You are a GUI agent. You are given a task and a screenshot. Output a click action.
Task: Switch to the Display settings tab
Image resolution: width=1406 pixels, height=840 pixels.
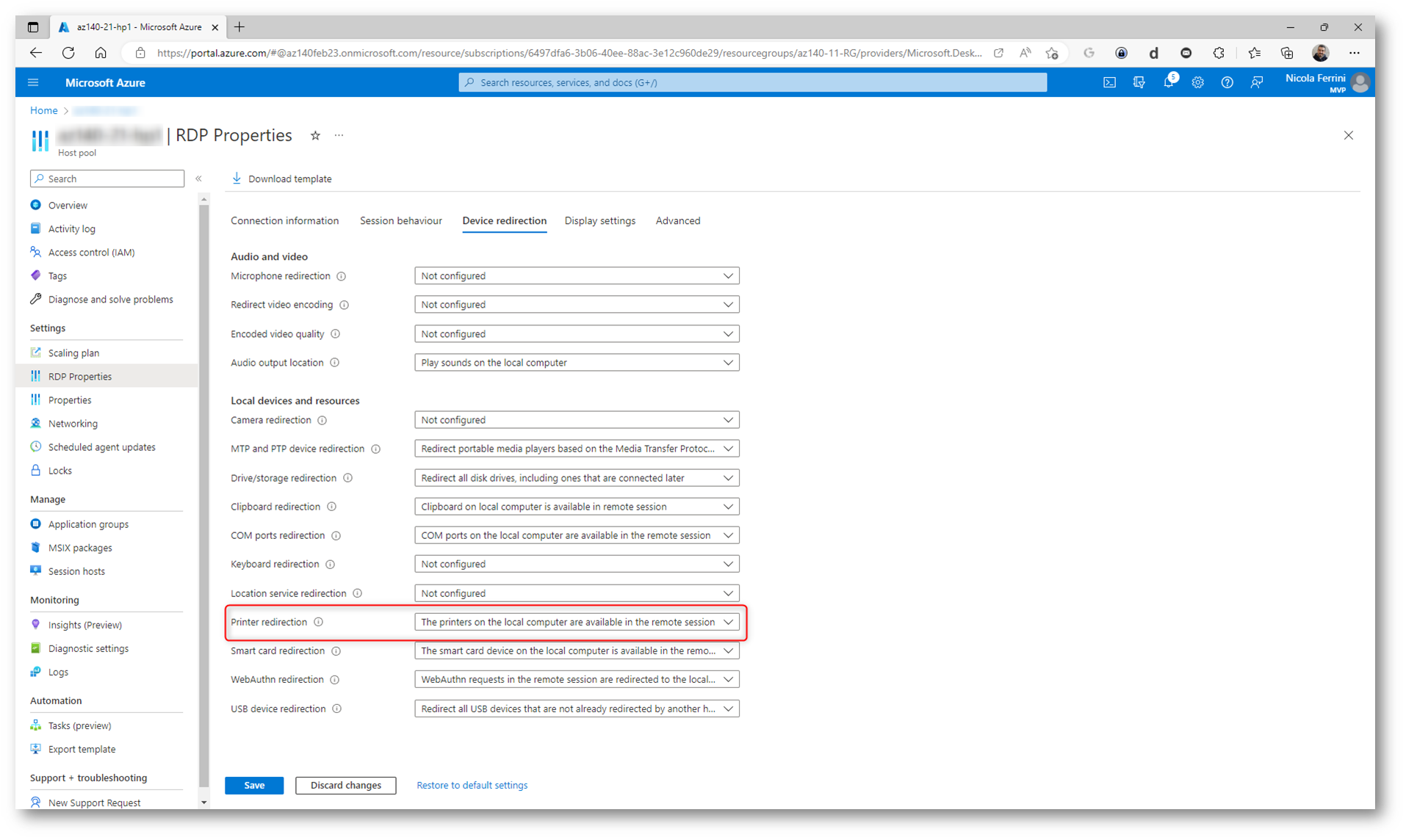[x=600, y=220]
